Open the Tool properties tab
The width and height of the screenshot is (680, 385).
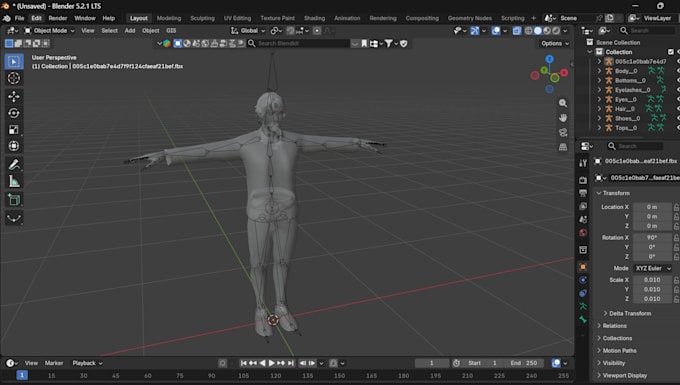click(583, 163)
